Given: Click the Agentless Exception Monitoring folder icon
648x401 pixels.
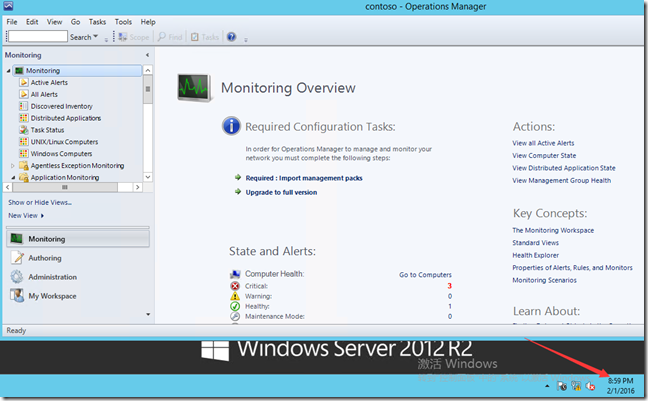Looking at the screenshot, I should (x=24, y=165).
